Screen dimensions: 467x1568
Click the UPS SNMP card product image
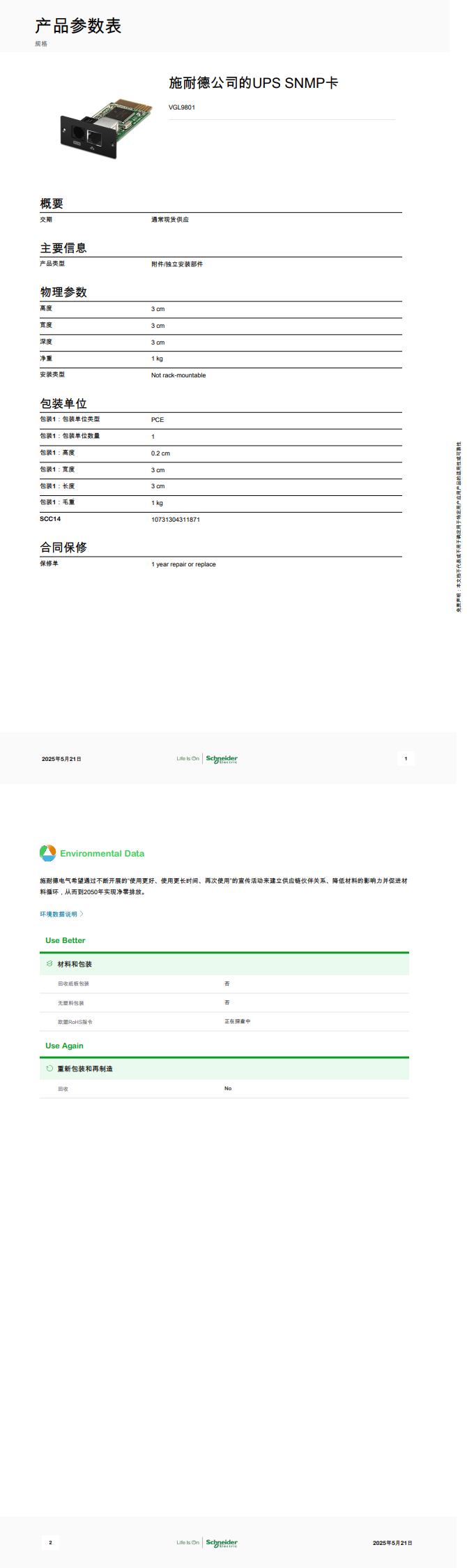click(105, 129)
